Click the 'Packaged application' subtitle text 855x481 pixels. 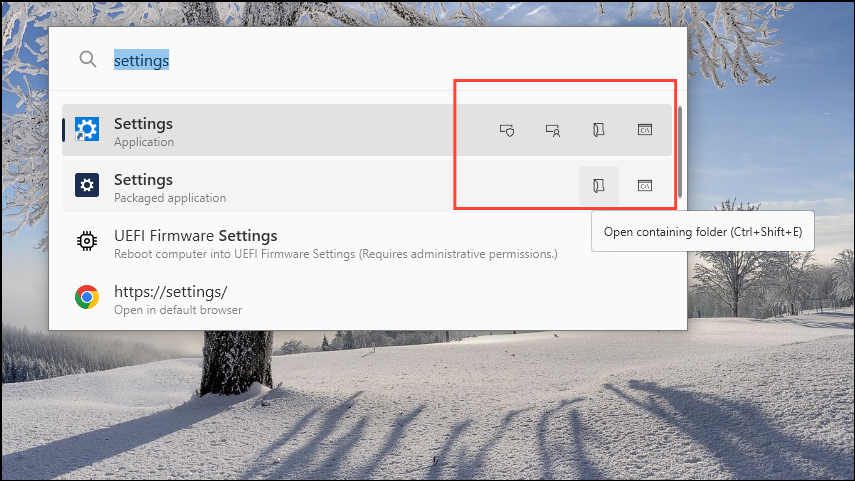point(170,198)
